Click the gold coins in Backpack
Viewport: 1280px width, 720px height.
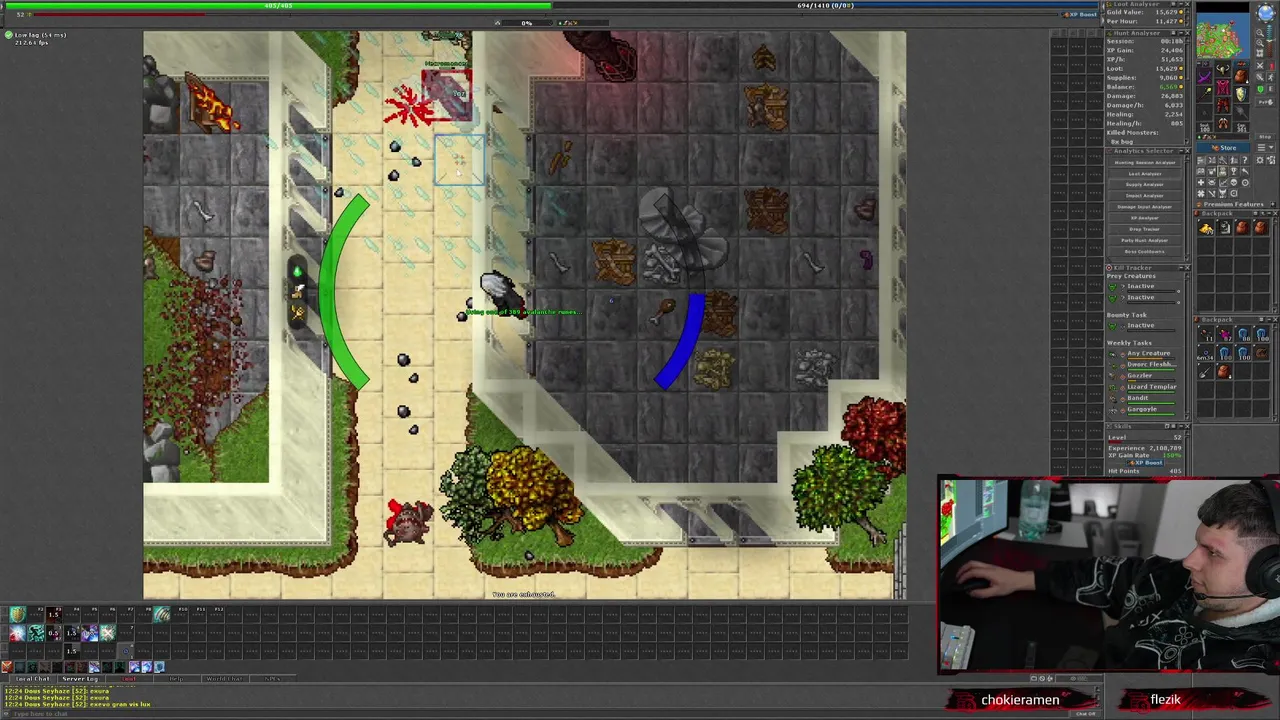[x=1206, y=228]
